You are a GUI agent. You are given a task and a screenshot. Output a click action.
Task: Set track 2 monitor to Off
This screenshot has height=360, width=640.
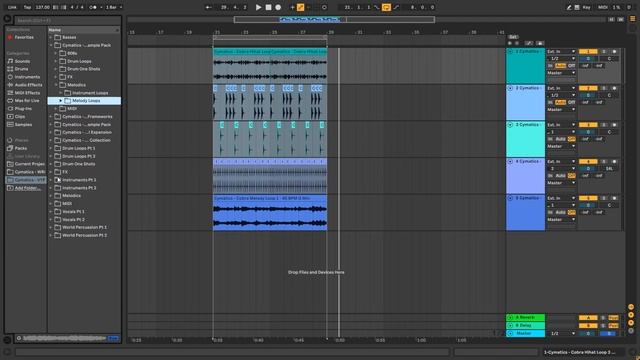click(571, 102)
